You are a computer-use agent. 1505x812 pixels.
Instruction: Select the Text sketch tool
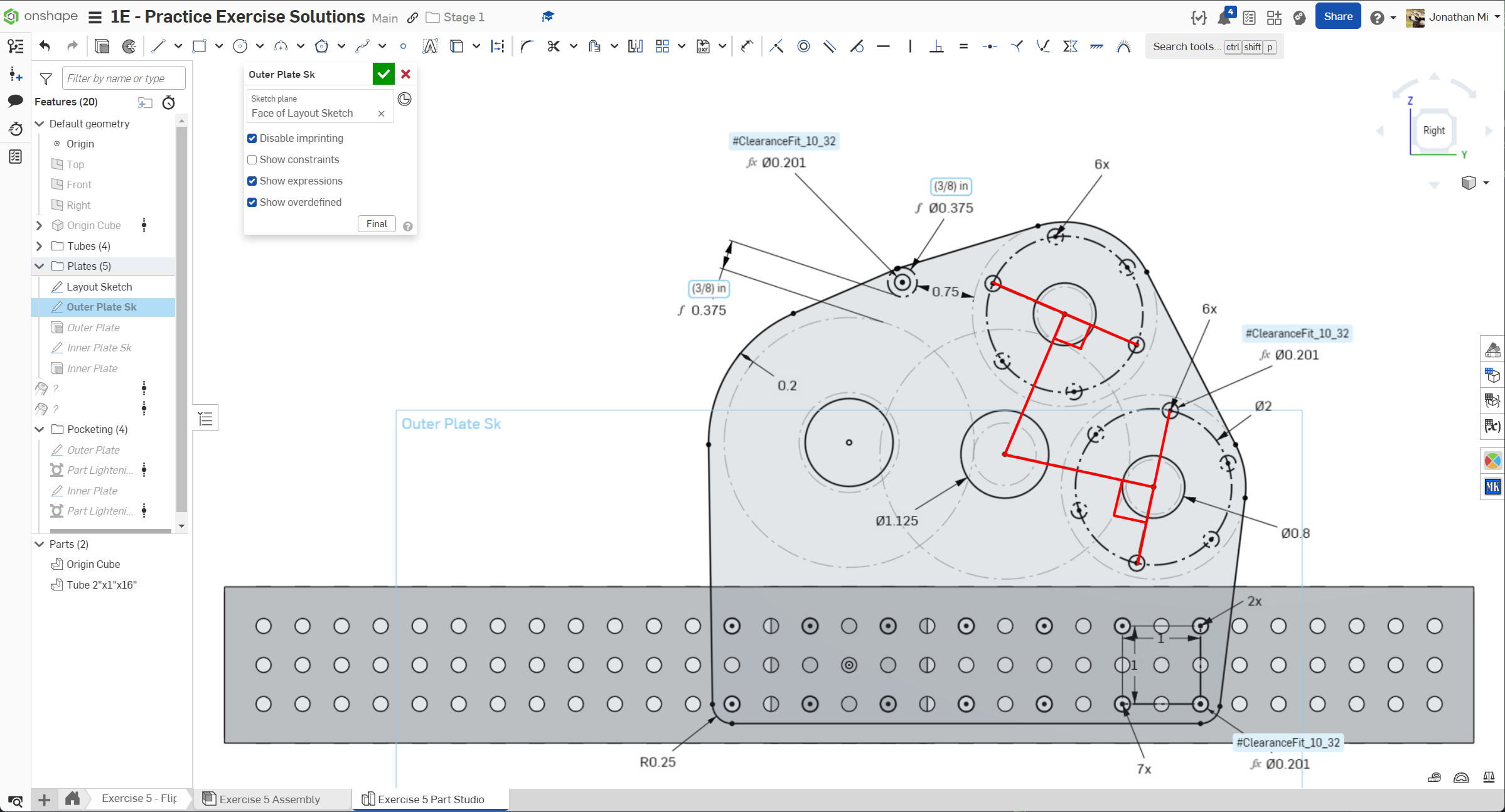click(x=430, y=46)
